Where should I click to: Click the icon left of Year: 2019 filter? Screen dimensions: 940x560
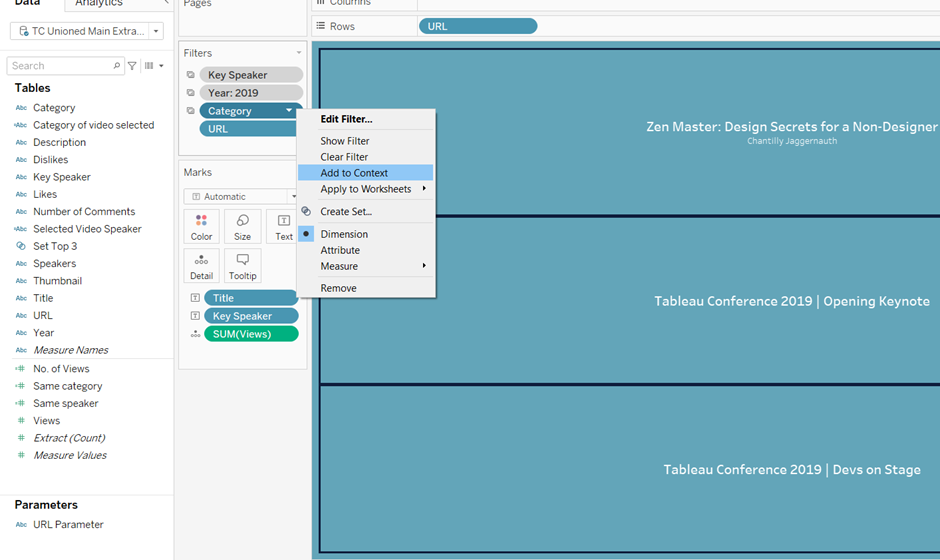191,93
